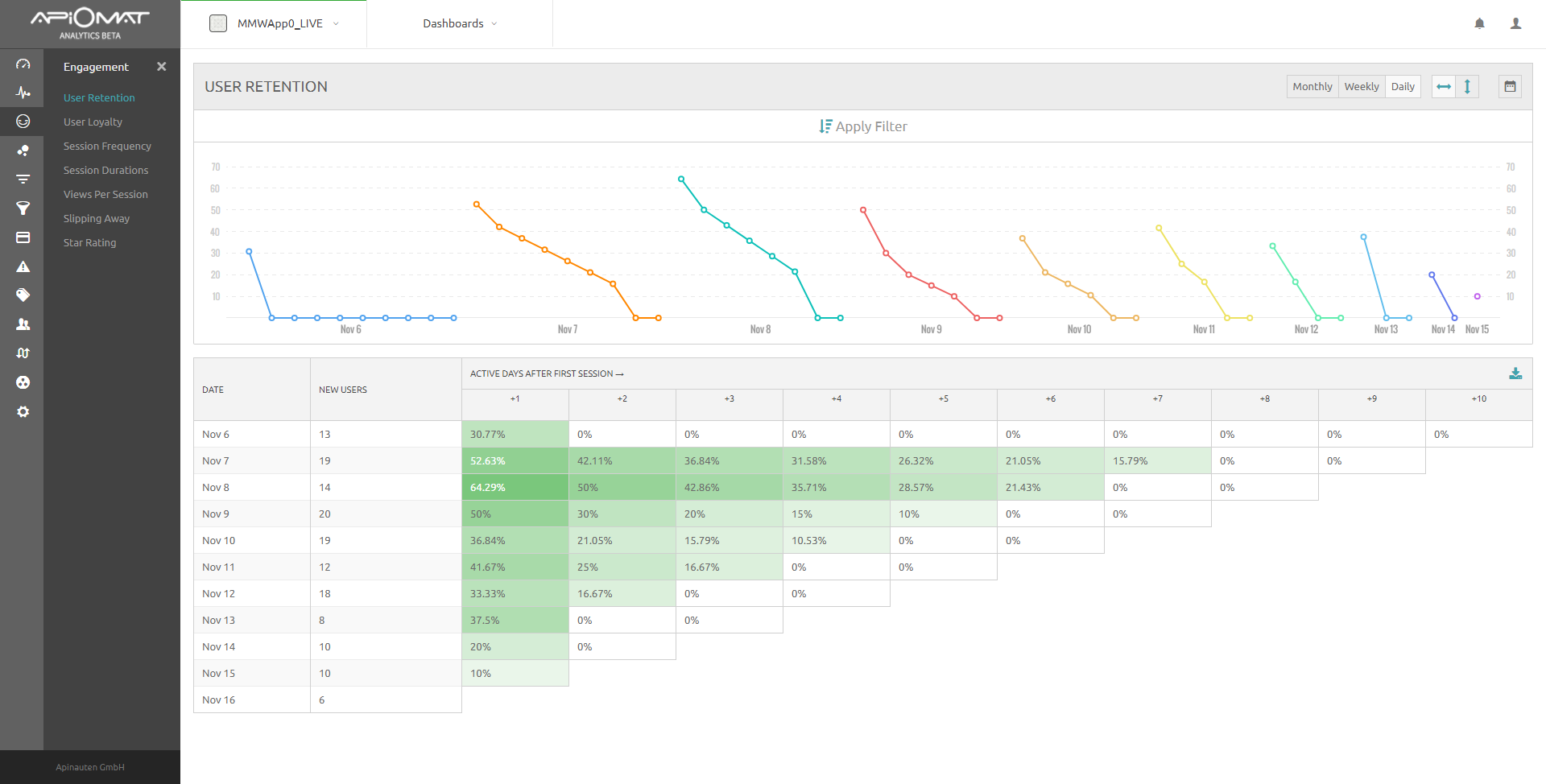Screen dimensions: 1546x784
Task: Open the tags sidebar icon
Action: pyautogui.click(x=23, y=295)
